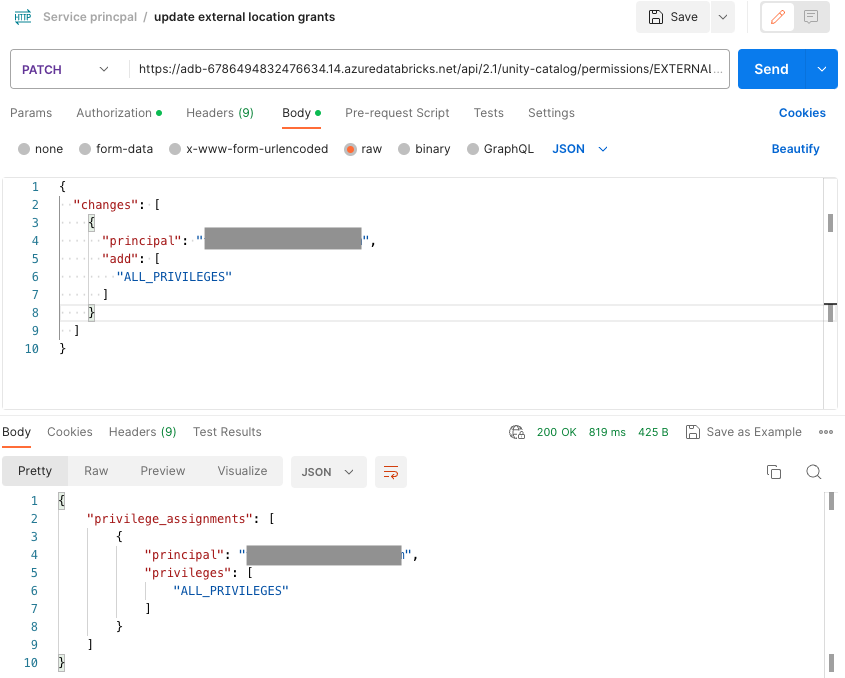
Task: Click the 425 B response size
Action: (653, 432)
